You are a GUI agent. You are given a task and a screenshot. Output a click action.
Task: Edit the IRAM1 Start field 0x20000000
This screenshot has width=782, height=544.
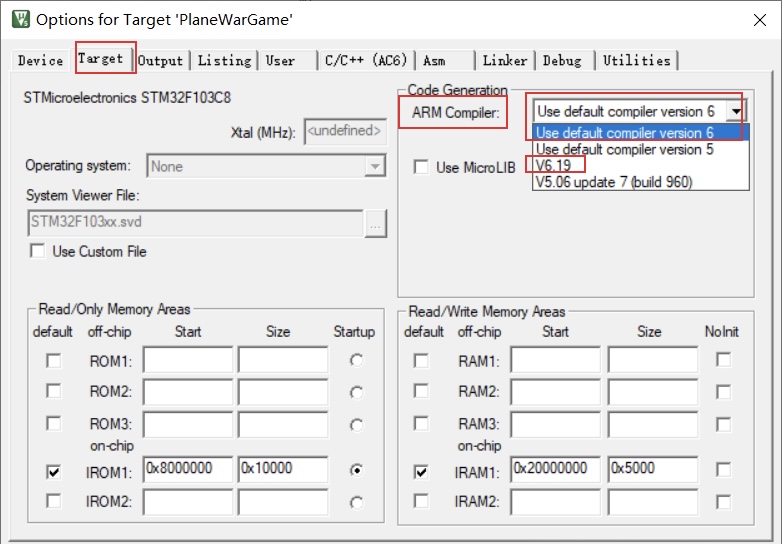(556, 469)
